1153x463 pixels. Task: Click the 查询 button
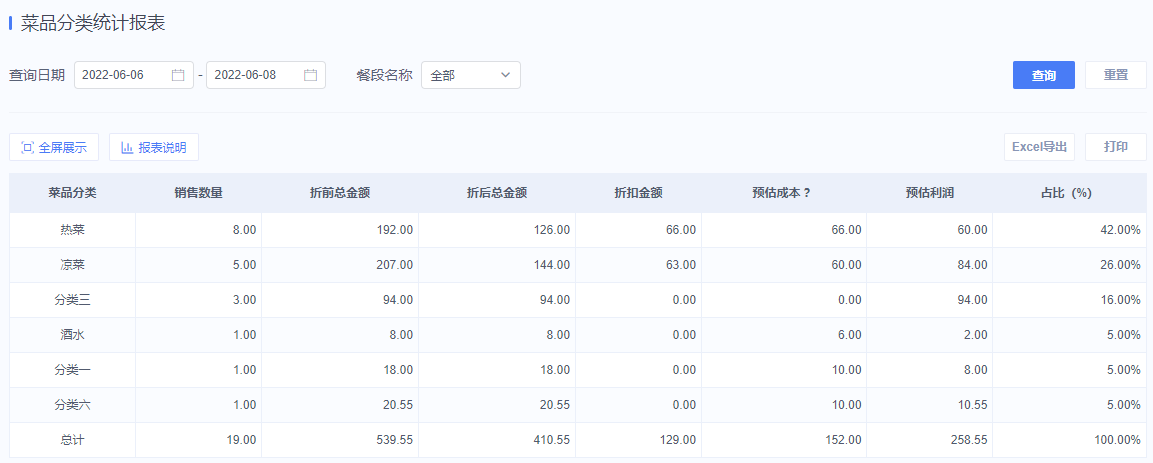click(x=1043, y=75)
